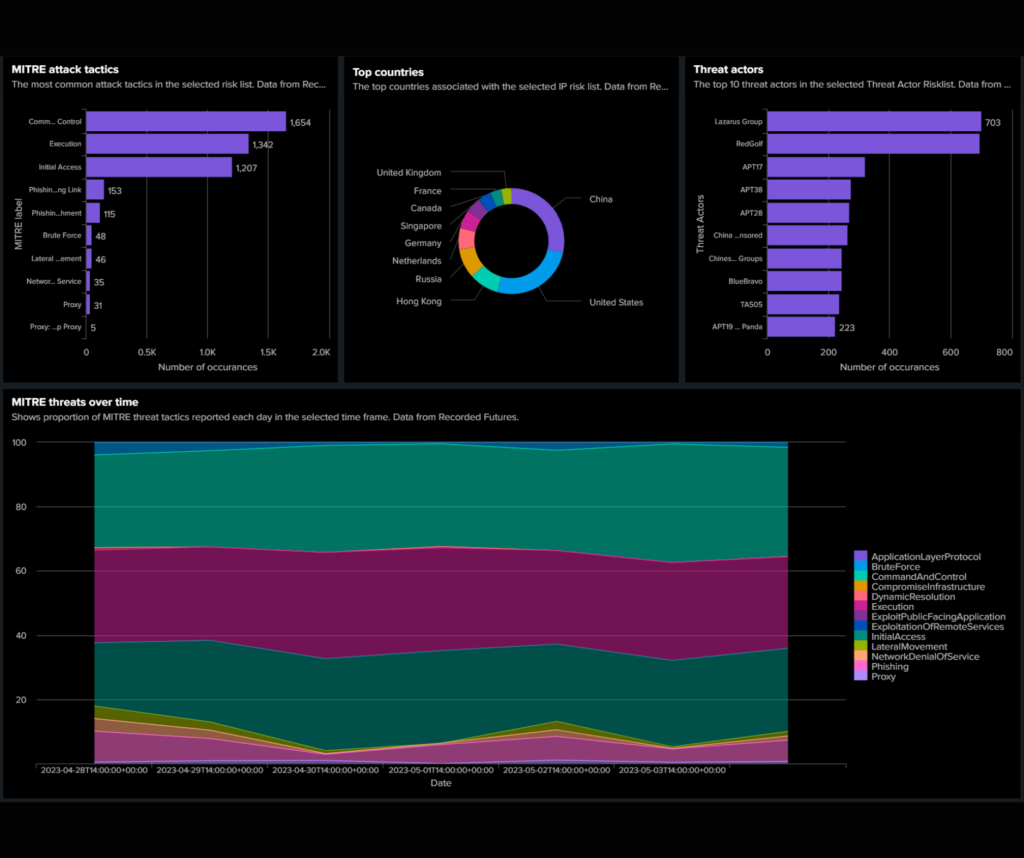Click the 2023-05-01 date tick on x-axis
The image size is (1024, 858).
pos(440,770)
